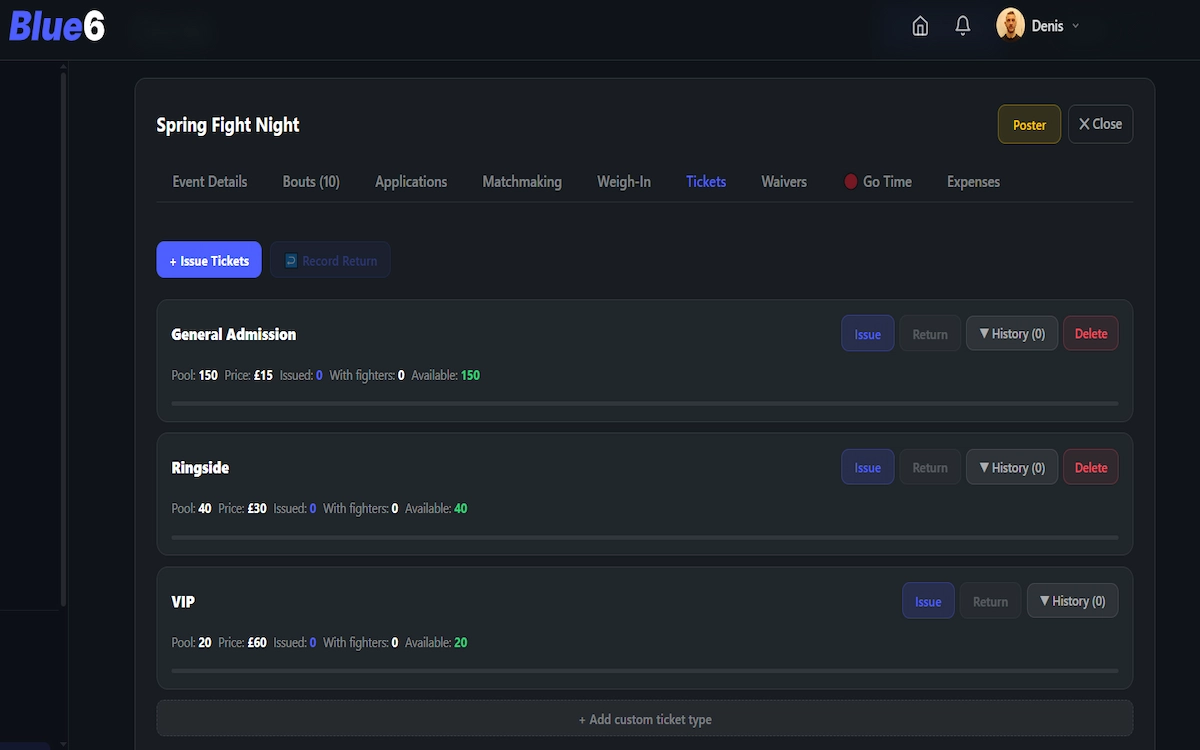Image resolution: width=1200 pixels, height=750 pixels.
Task: Open the Go Time tab
Action: (878, 181)
